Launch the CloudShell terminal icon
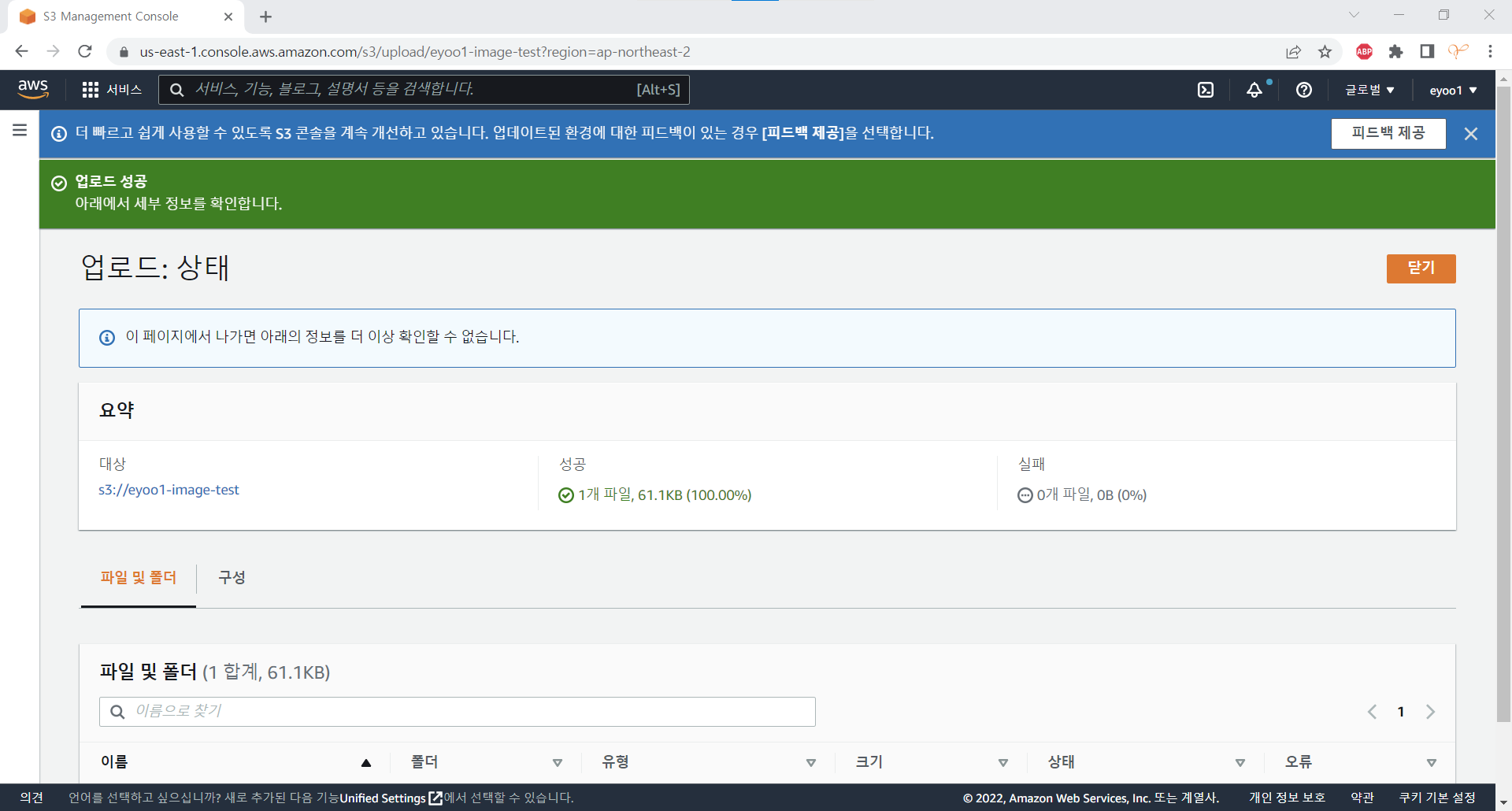1512x811 pixels. coord(1206,90)
